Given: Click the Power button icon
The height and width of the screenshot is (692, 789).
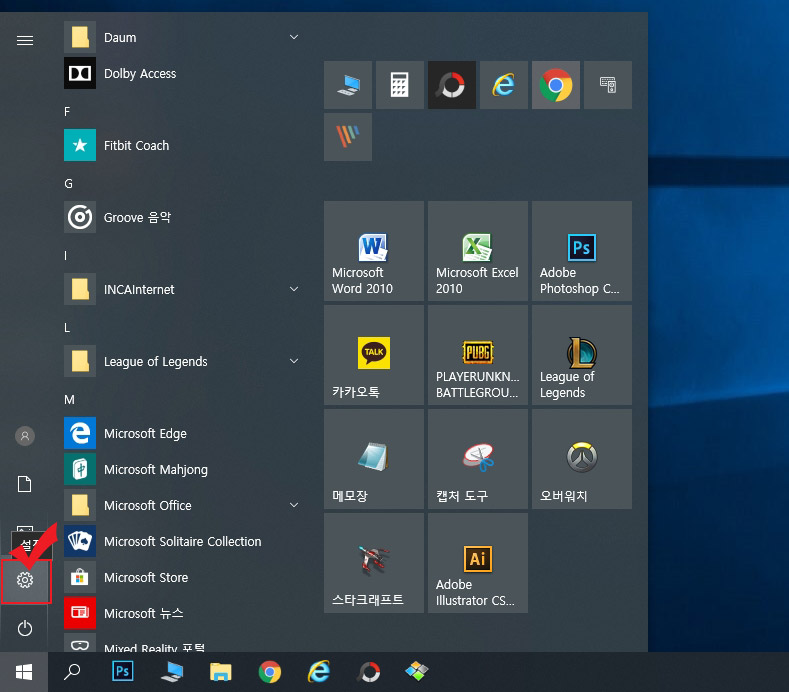Looking at the screenshot, I should pos(25,629).
